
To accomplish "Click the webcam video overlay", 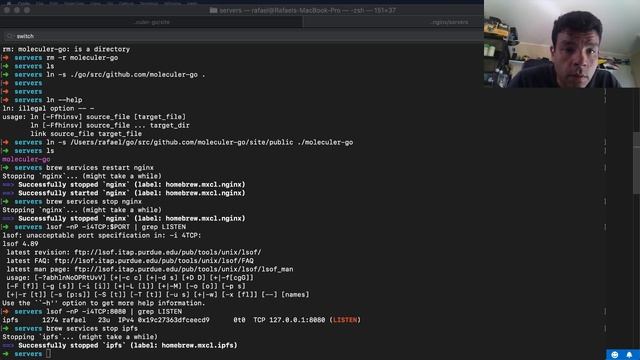I will [x=562, y=44].
